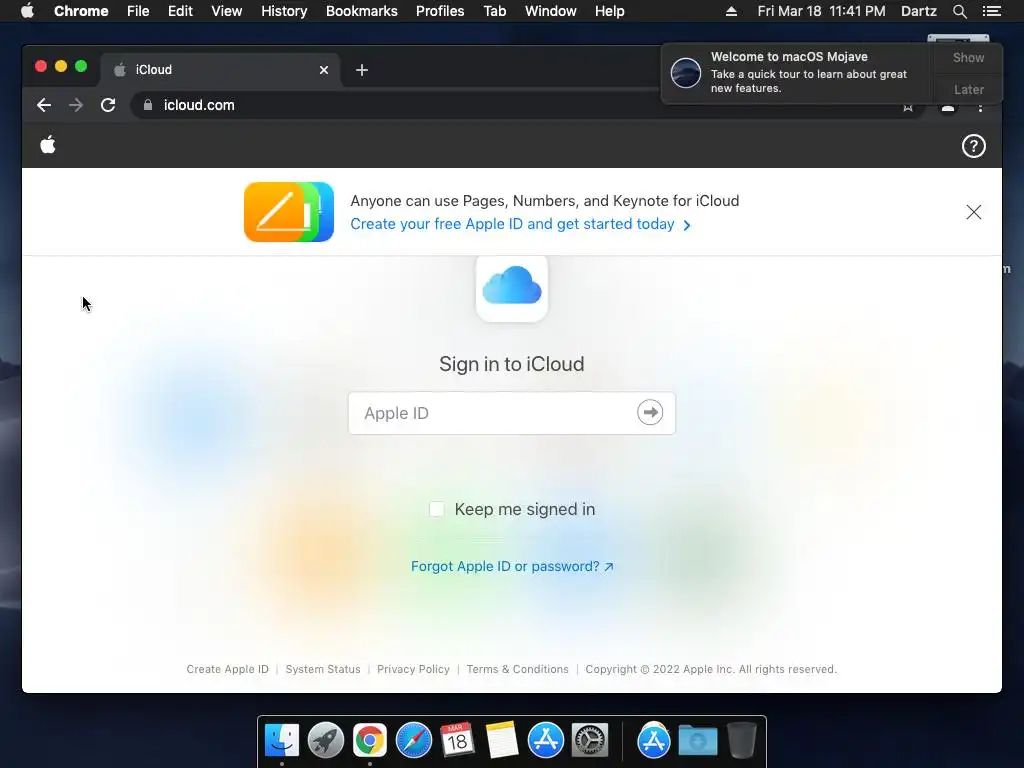Viewport: 1024px width, 768px height.
Task: Open Terms & Conditions footer link
Action: (x=517, y=669)
